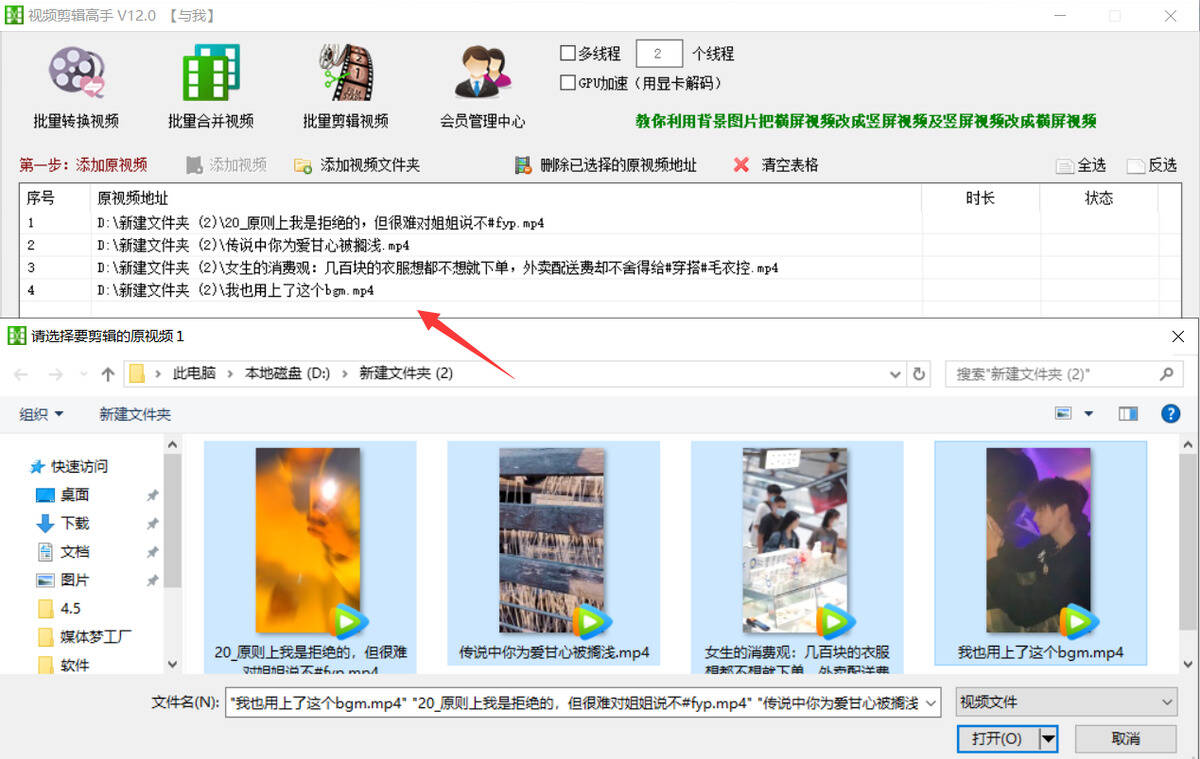Viewport: 1200px width, 759px height.
Task: Click the help question mark icon
Action: 1170,414
